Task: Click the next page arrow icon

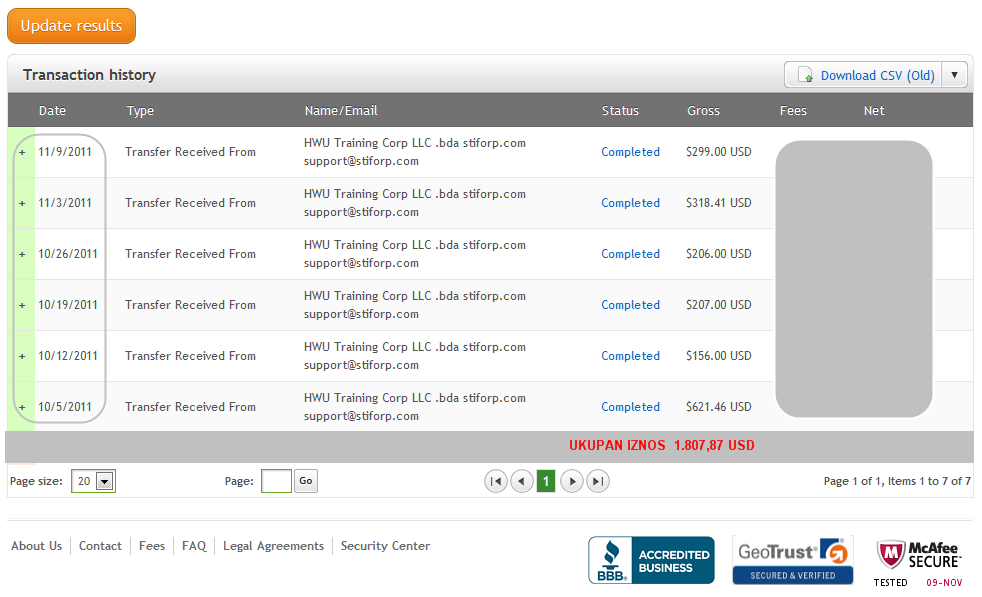Action: [x=571, y=482]
